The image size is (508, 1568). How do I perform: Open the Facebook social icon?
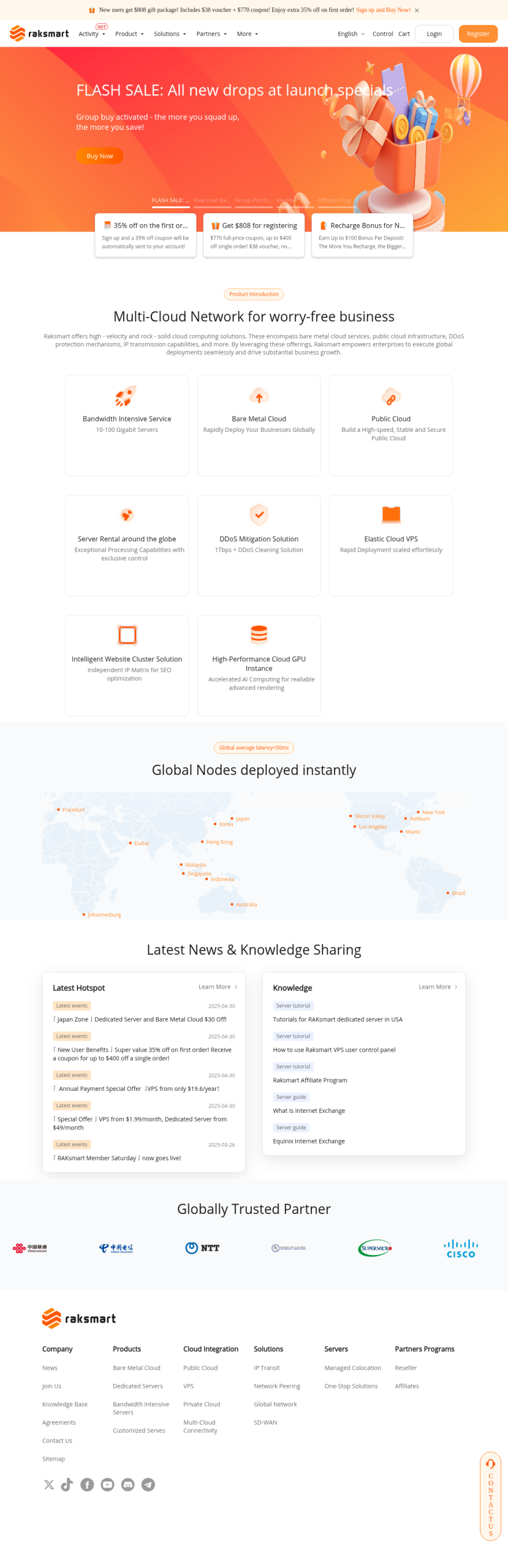point(87,1485)
